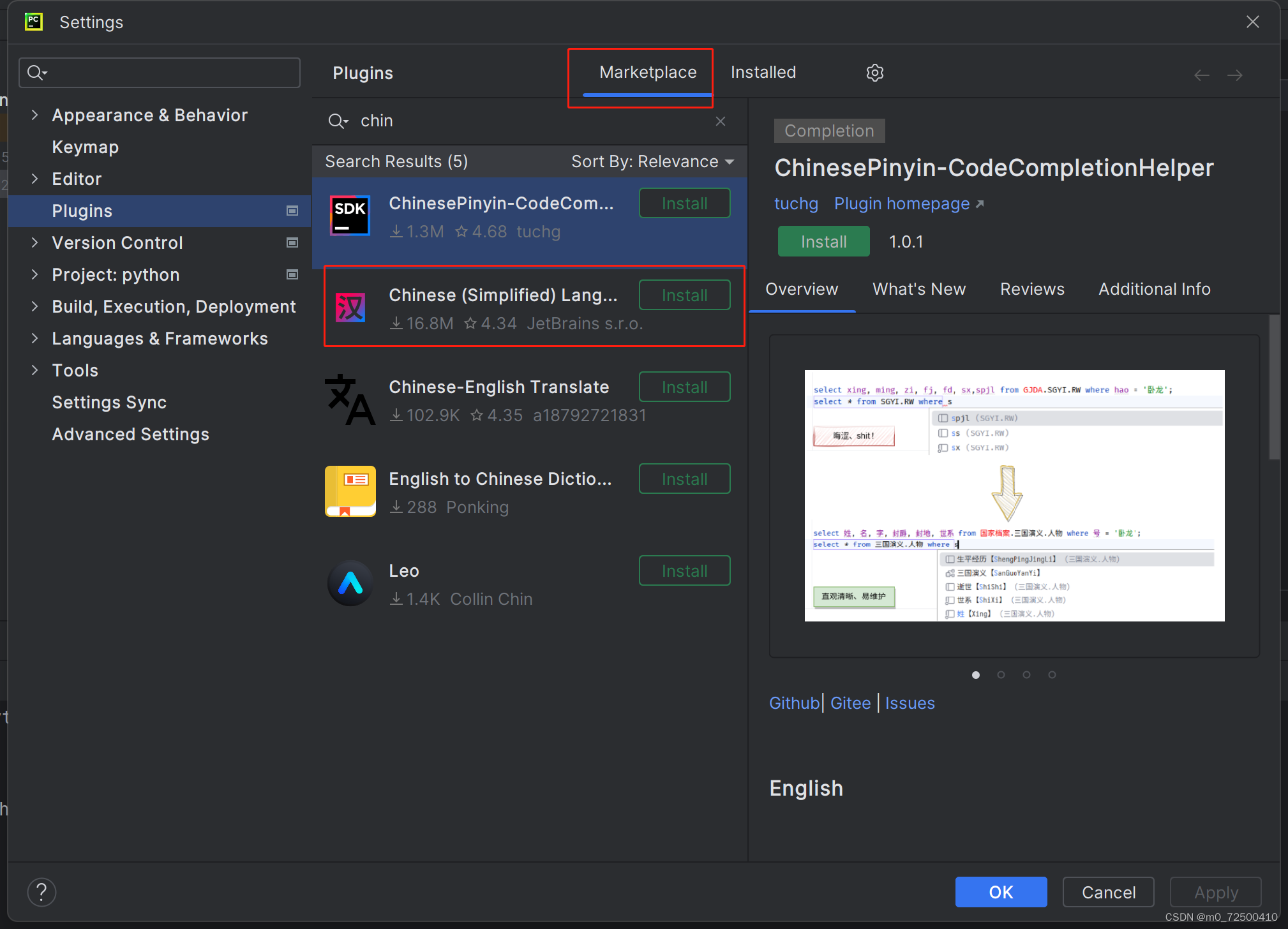The height and width of the screenshot is (929, 1288).
Task: Expand the Tools section
Action: pyautogui.click(x=34, y=370)
